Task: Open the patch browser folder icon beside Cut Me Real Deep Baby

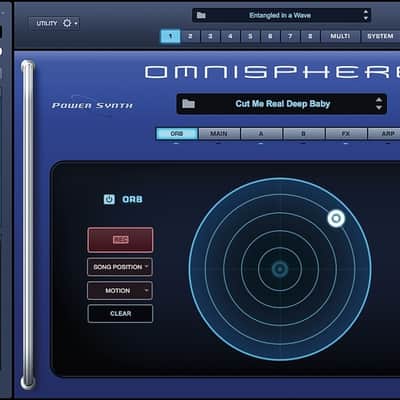Action: point(188,104)
